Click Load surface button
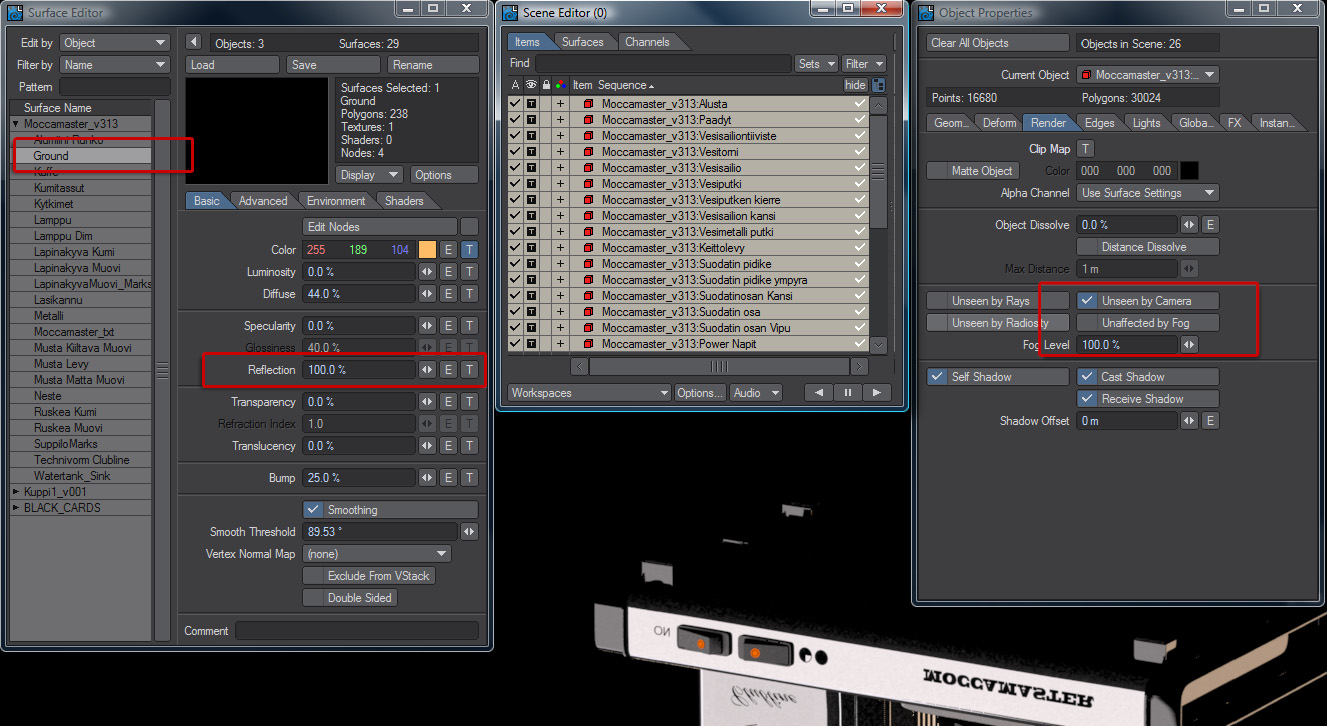This screenshot has width=1327, height=726. tap(232, 65)
